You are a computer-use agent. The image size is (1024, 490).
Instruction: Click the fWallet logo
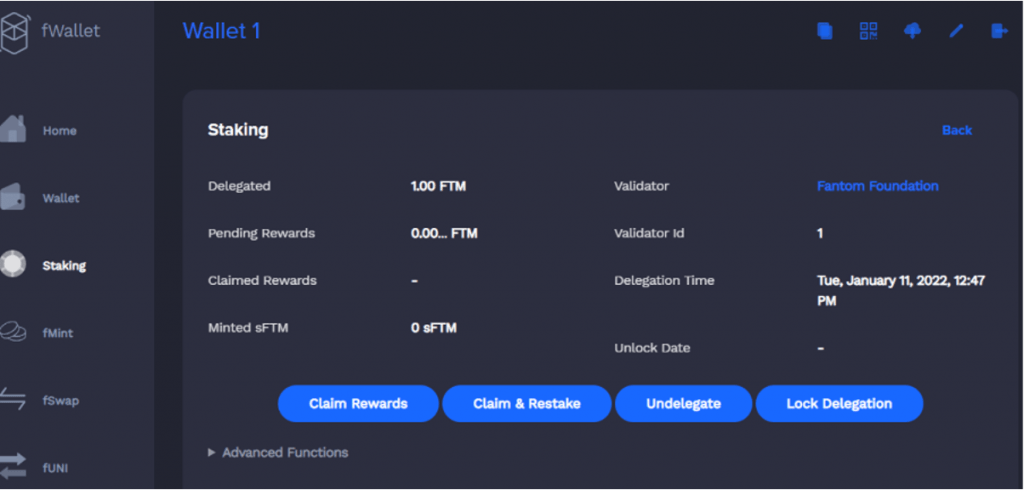pyautogui.click(x=14, y=30)
